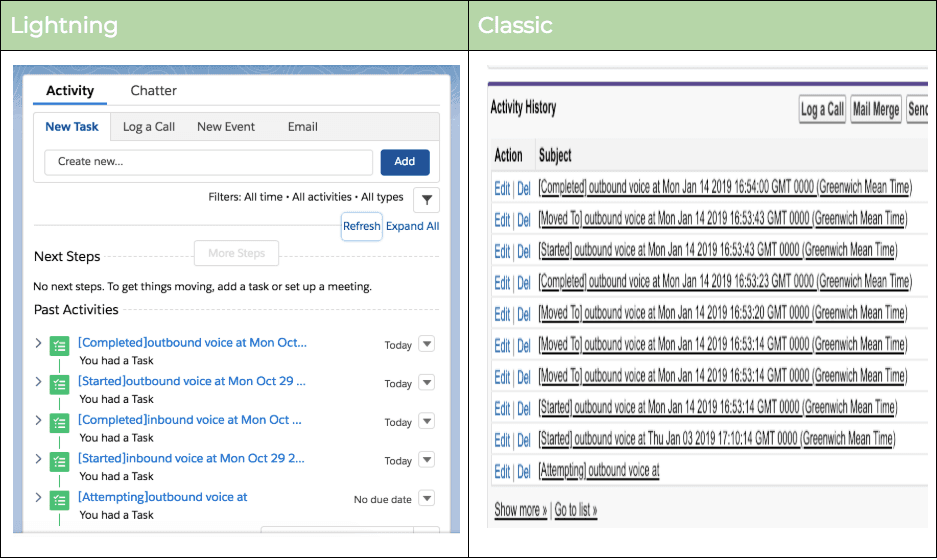Screen dimensions: 937x560
Task: Click in the Create new task field
Action: (208, 162)
